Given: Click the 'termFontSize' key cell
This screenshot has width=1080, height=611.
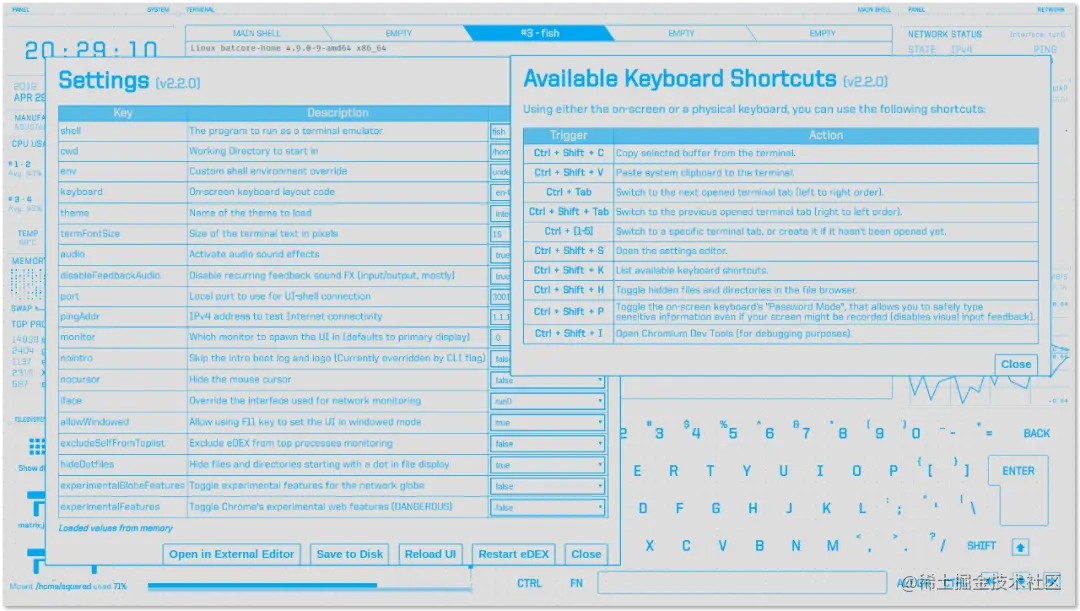Looking at the screenshot, I should pos(123,234).
